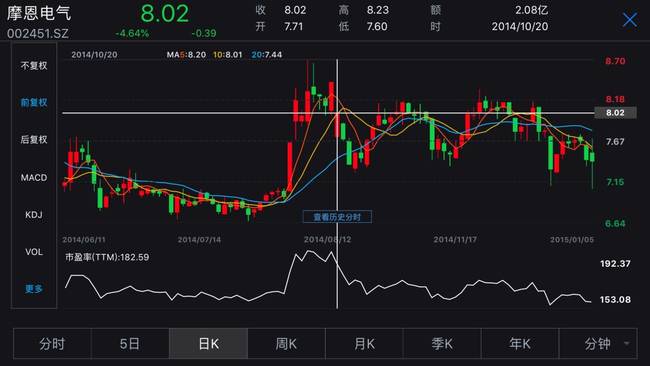Screen dimensions: 650x366
Task: Switch to 月K tab
Action: 364,344
